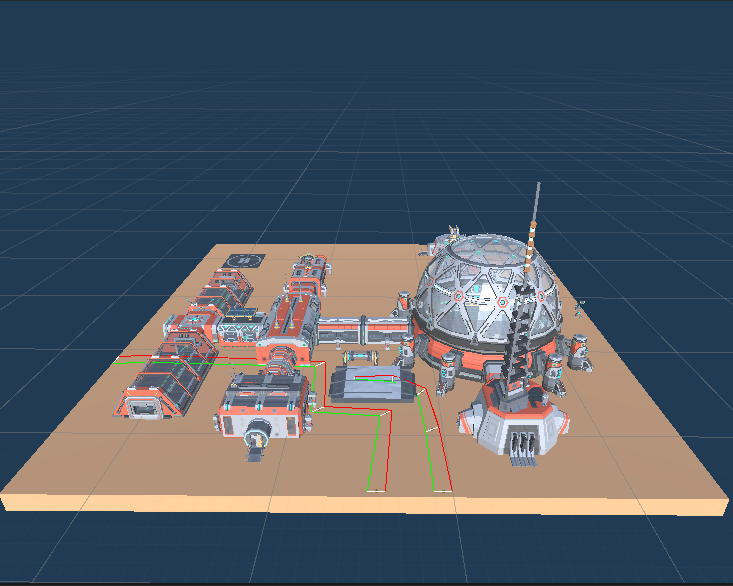The height and width of the screenshot is (586, 733).
Task: Select the left green path endpoint at the platform edge
Action: click(376, 490)
